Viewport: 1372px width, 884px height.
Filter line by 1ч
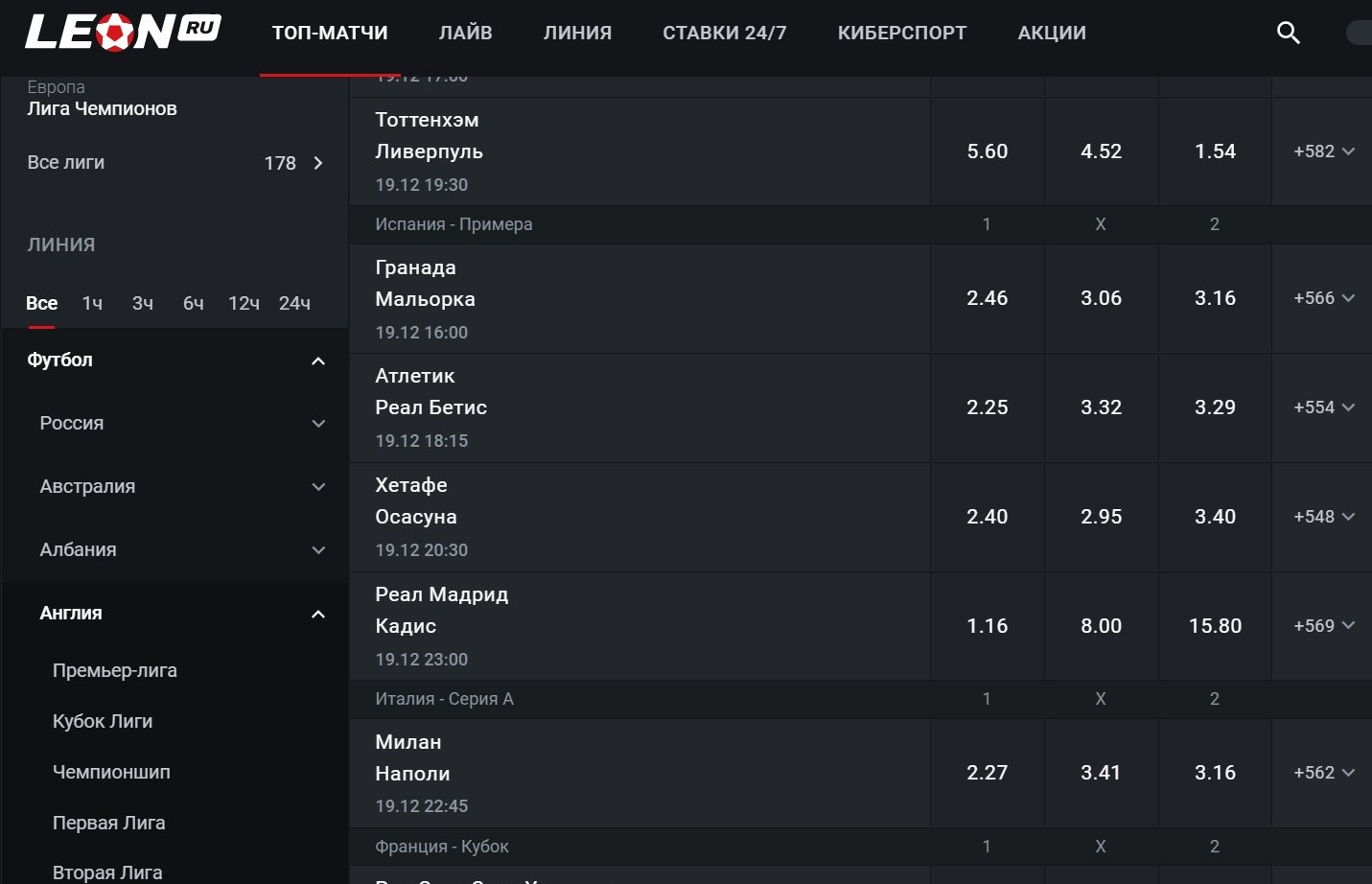point(92,303)
